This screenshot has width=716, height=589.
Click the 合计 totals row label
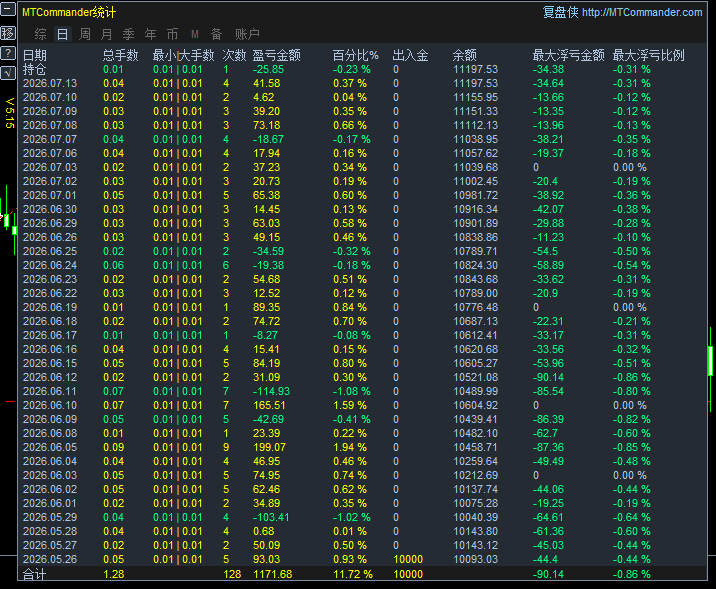coord(35,574)
